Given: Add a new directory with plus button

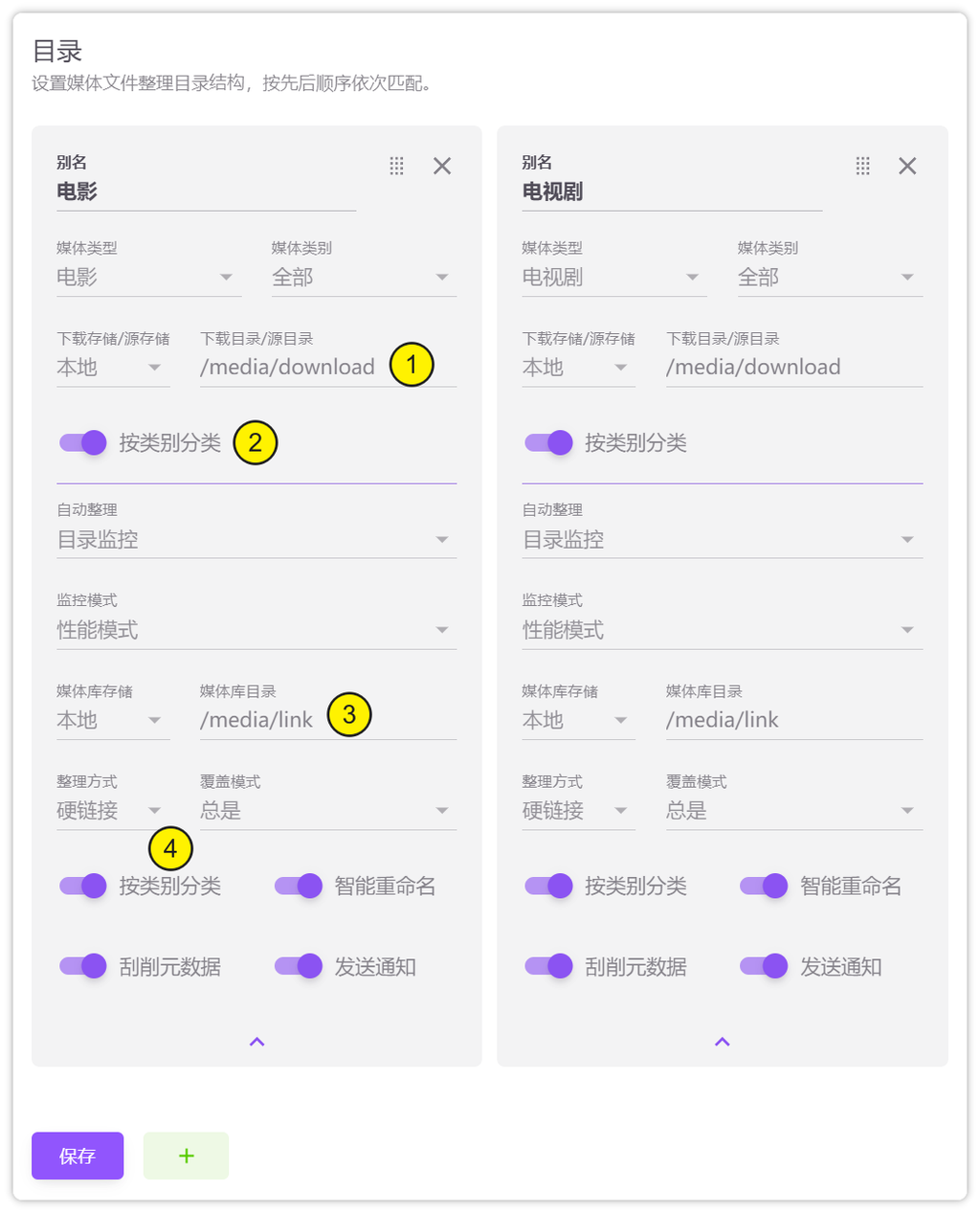Looking at the screenshot, I should (186, 1156).
